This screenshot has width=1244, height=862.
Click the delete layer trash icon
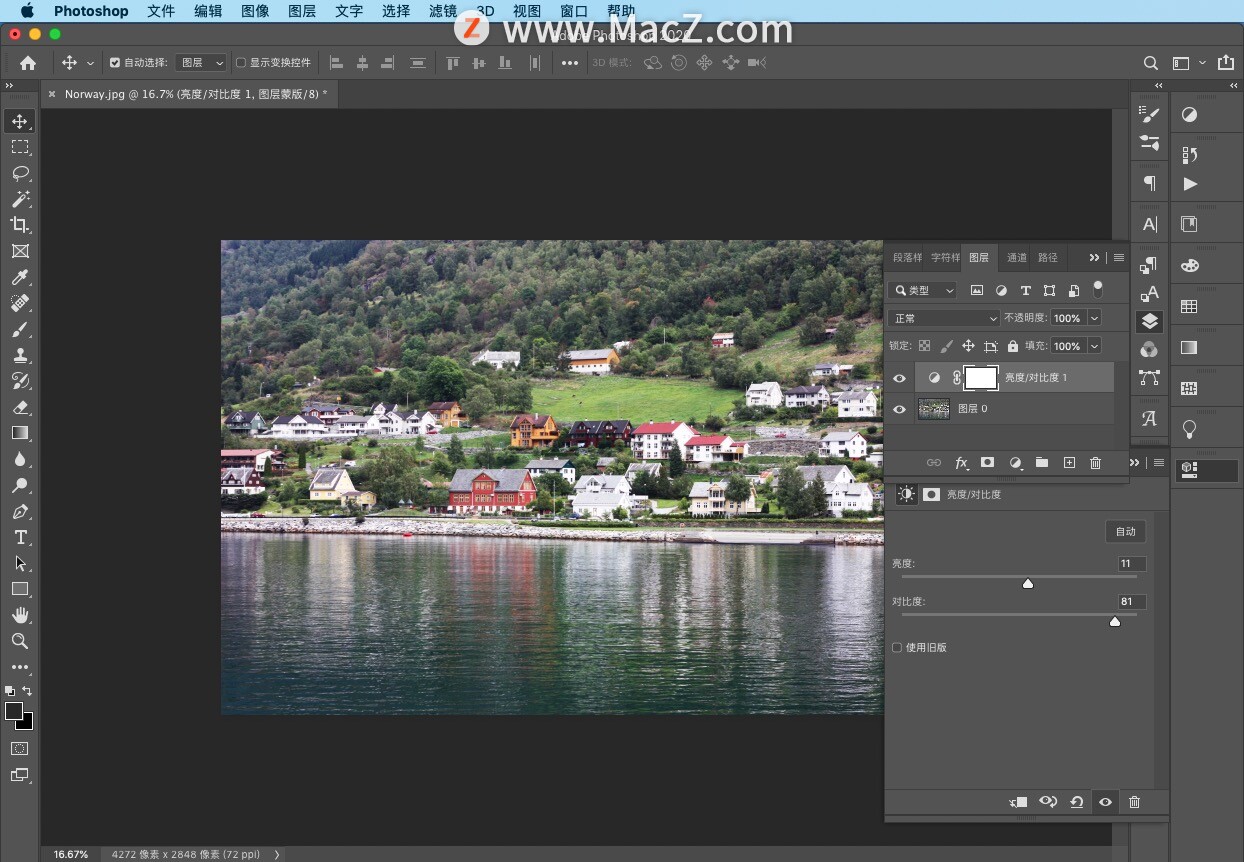click(x=1095, y=463)
